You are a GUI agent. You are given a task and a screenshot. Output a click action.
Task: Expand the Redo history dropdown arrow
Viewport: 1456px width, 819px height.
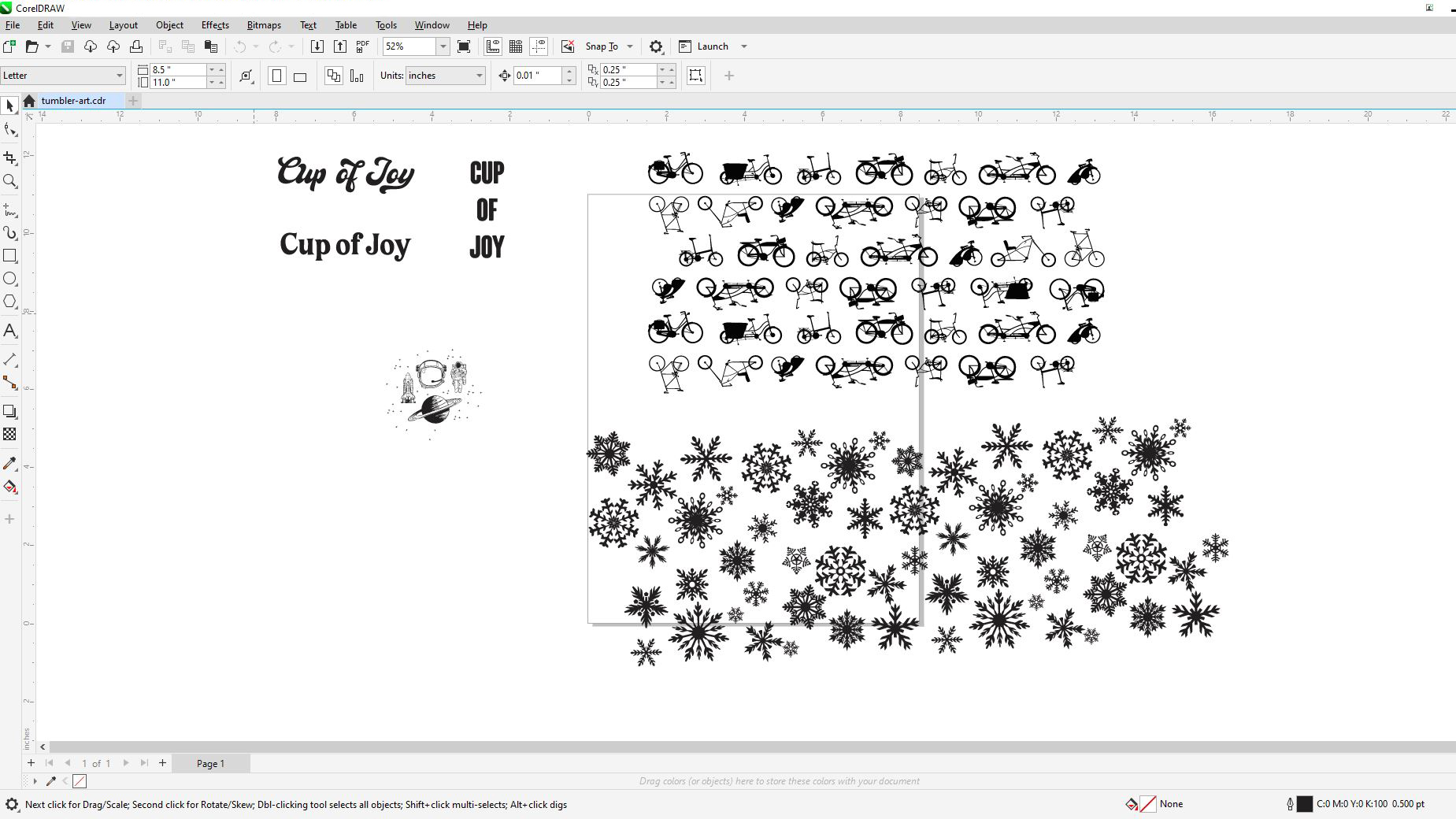[291, 46]
